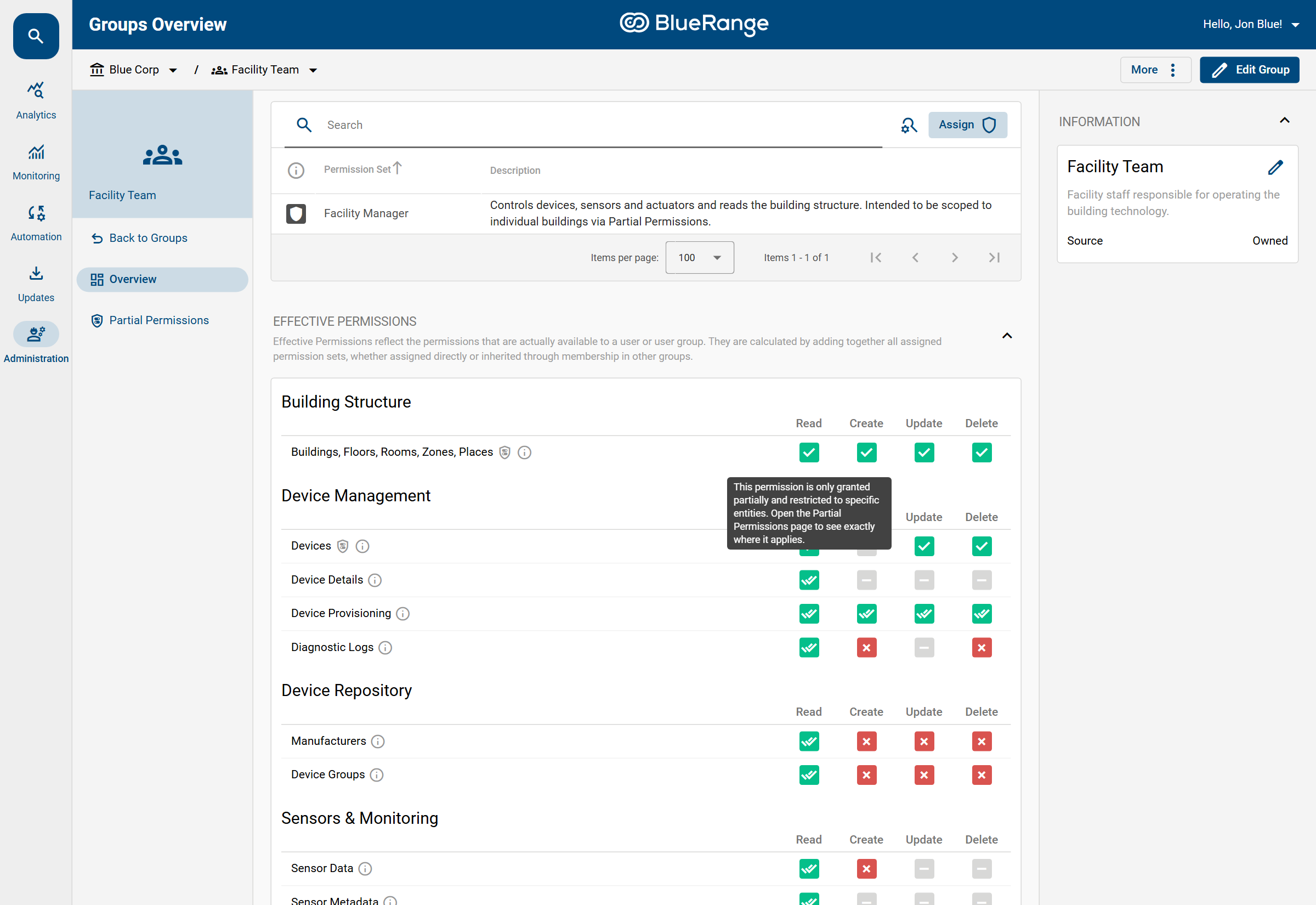Click the info icon in the table header
Image resolution: width=1316 pixels, height=905 pixels.
(296, 171)
